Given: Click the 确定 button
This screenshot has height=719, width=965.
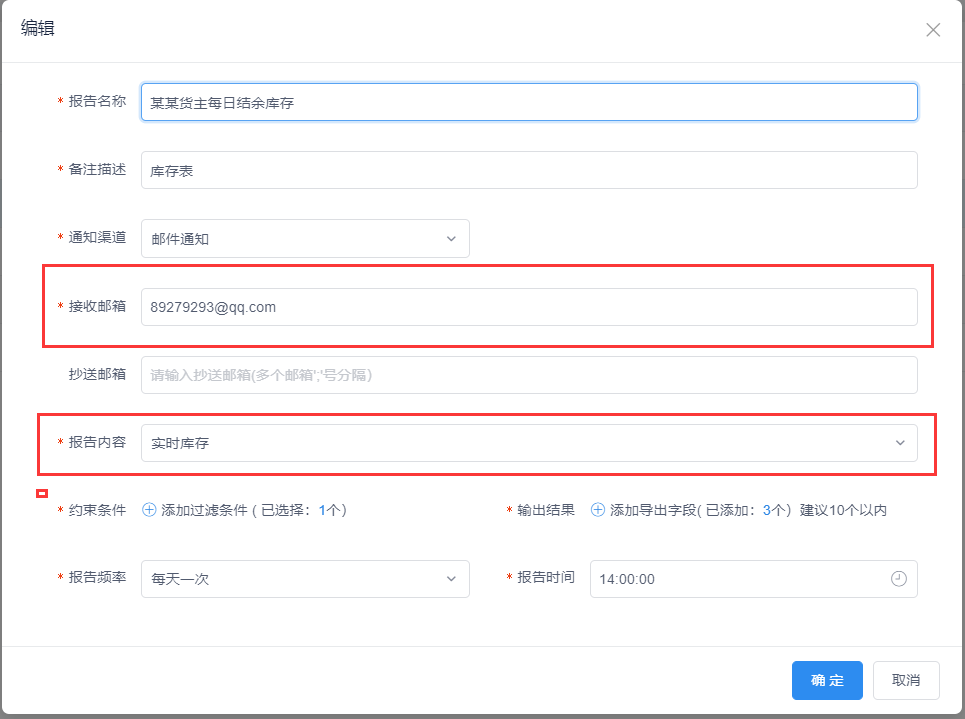Looking at the screenshot, I should pyautogui.click(x=827, y=680).
